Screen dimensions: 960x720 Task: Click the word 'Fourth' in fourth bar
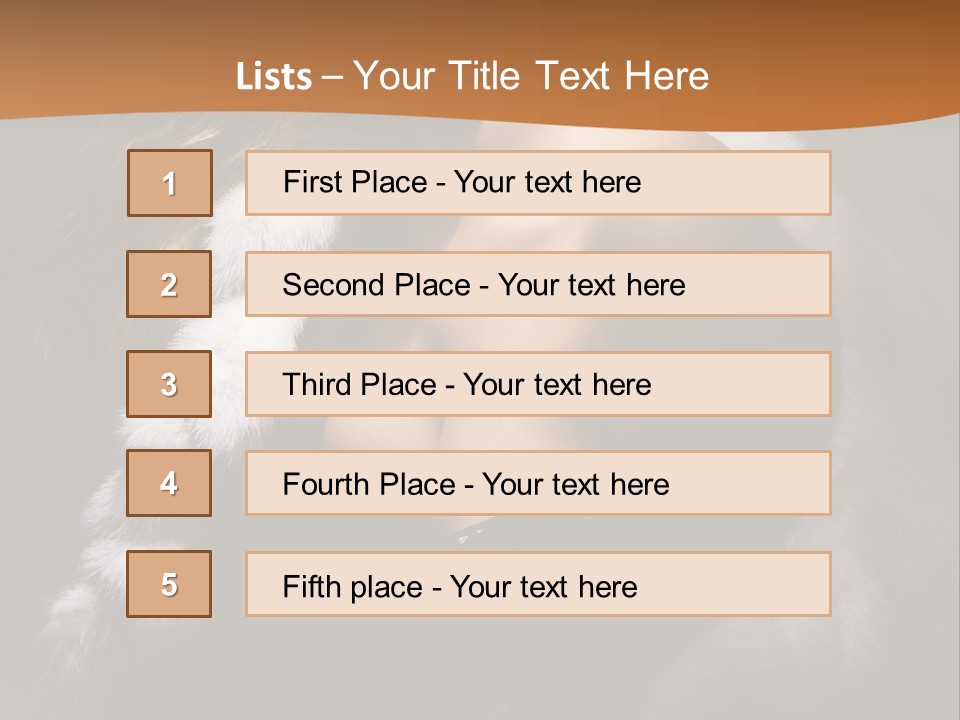(325, 484)
